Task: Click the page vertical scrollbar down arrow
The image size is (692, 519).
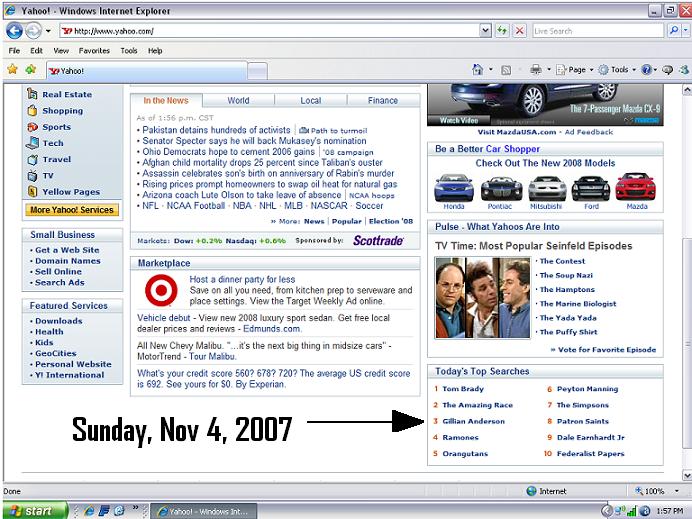Action: click(x=687, y=475)
